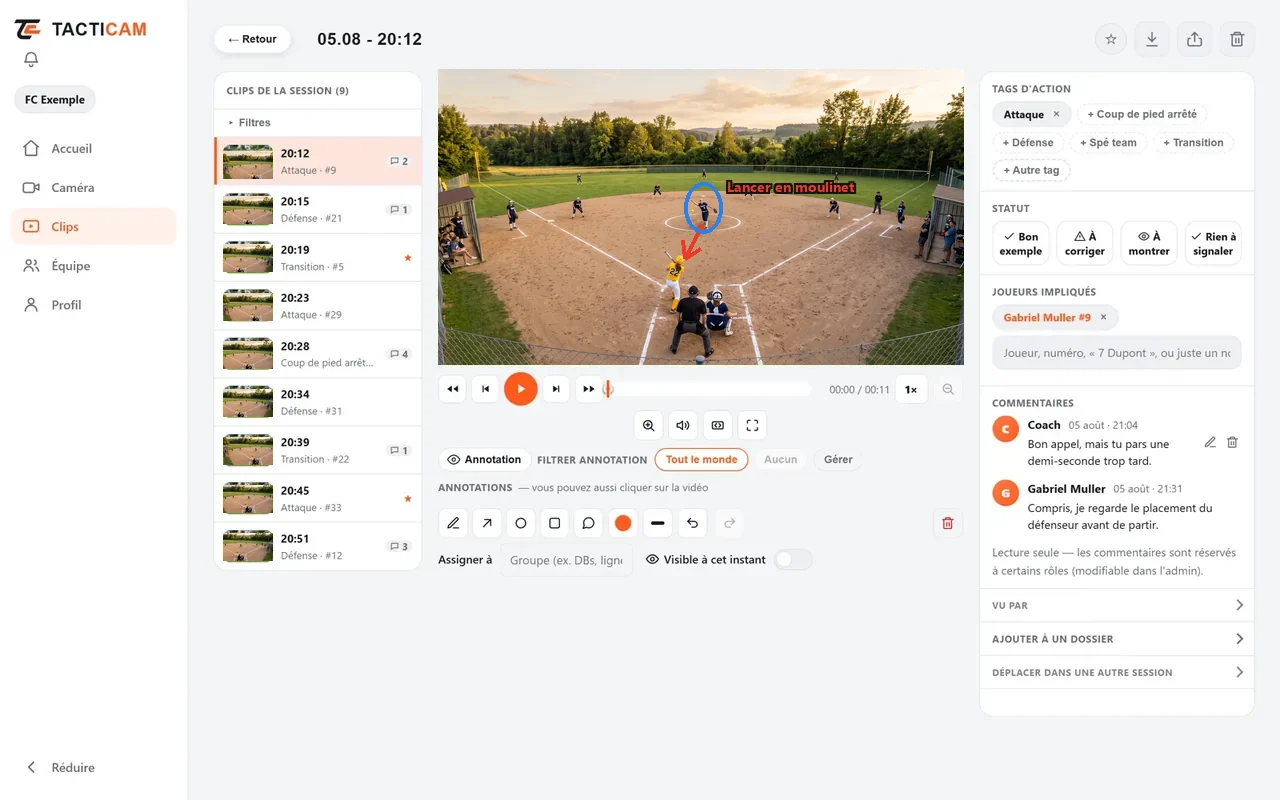
Task: Set status to Rien à signaler
Action: click(x=1213, y=244)
